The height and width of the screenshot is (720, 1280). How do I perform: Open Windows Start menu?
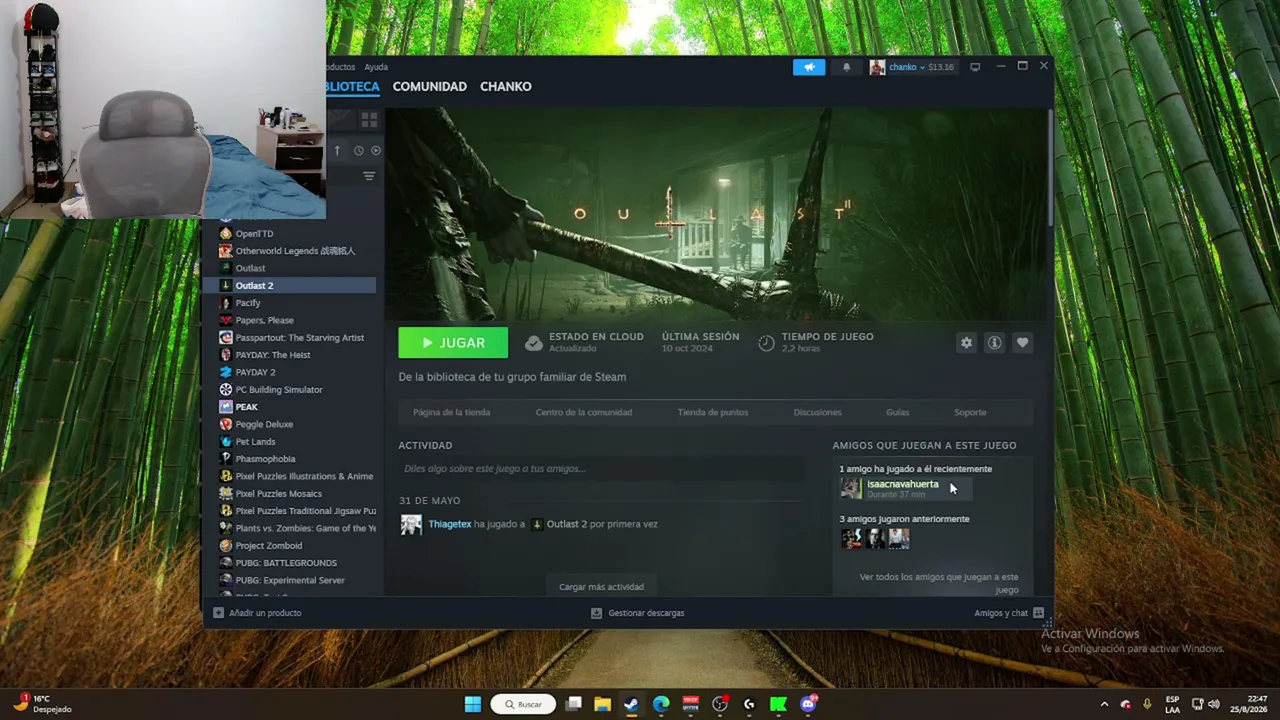473,704
